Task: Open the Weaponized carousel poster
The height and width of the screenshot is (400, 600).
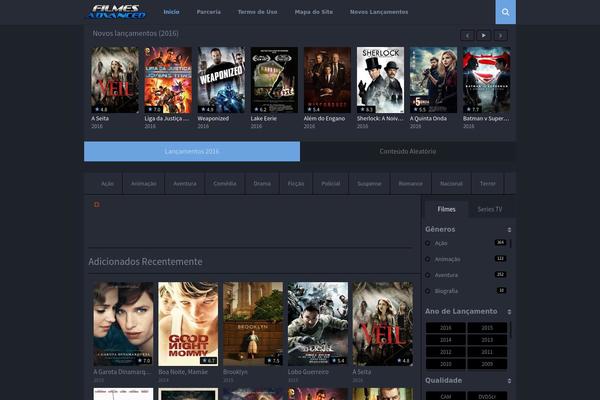Action: coord(221,80)
